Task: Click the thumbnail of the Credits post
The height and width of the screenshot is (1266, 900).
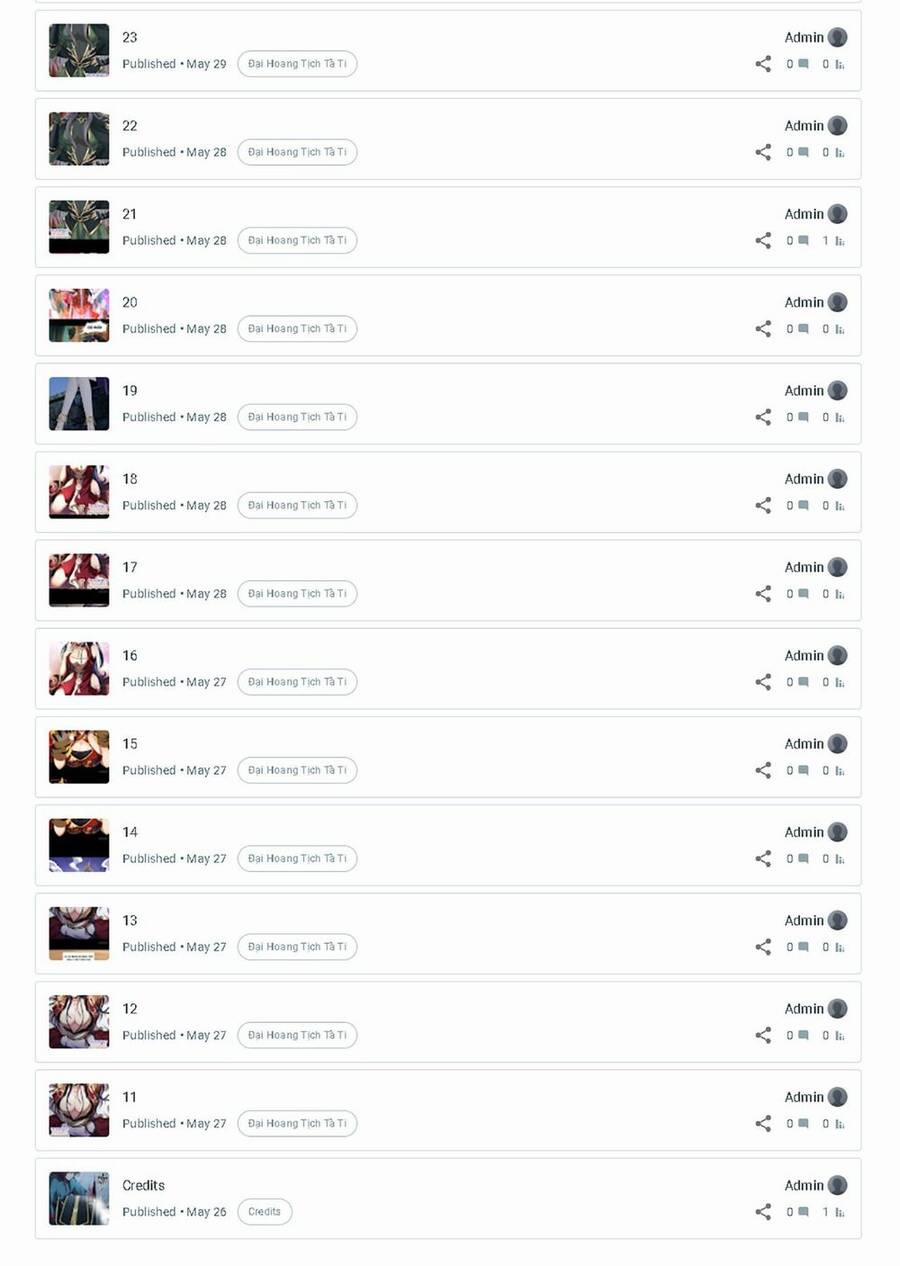Action: point(79,1198)
